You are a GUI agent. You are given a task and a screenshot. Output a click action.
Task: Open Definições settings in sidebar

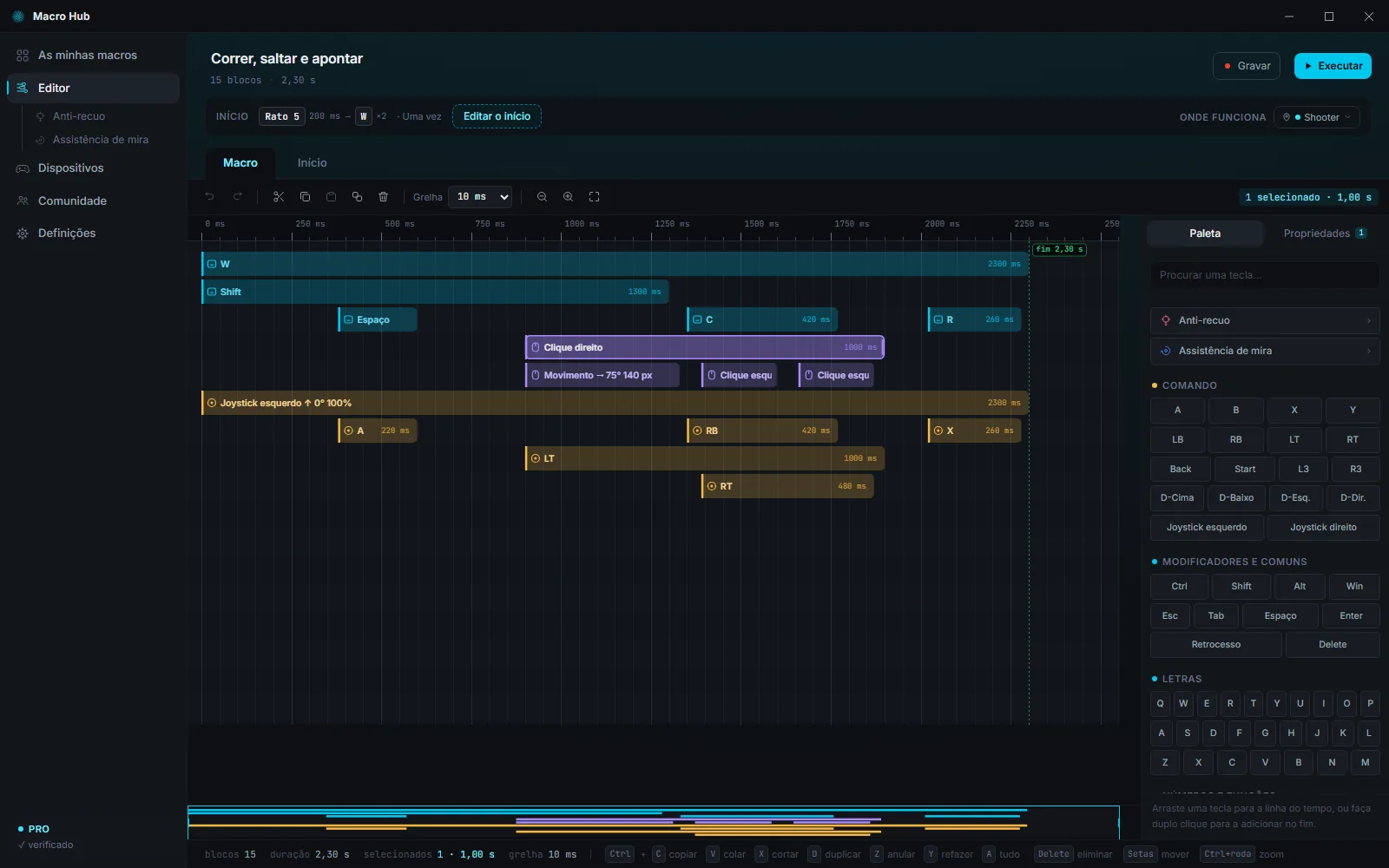click(x=93, y=233)
